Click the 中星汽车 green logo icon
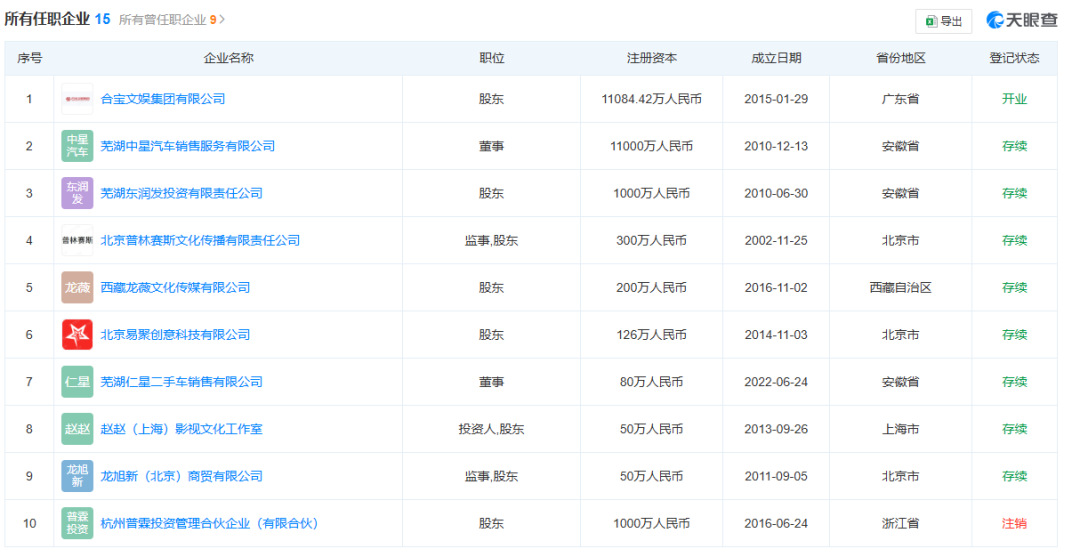This screenshot has height=557, width=1080. pos(77,146)
